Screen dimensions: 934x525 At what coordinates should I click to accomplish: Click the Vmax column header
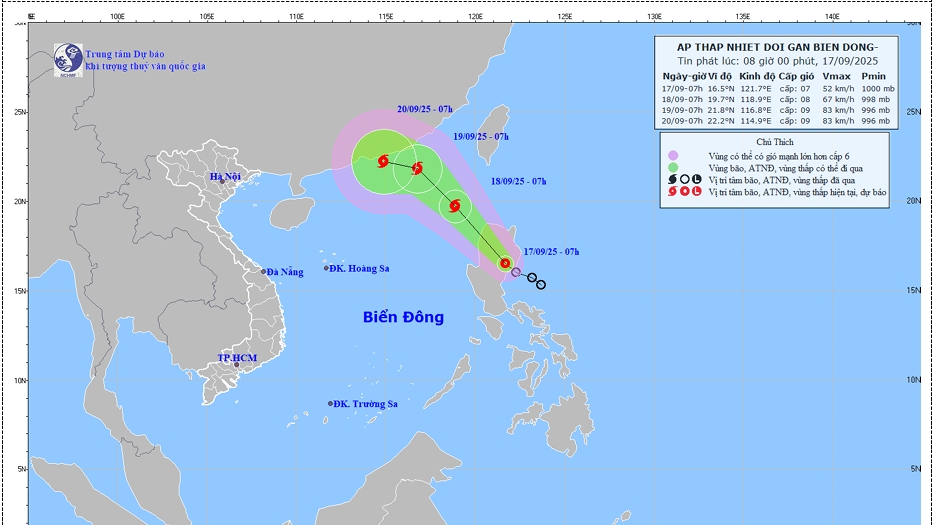point(838,76)
